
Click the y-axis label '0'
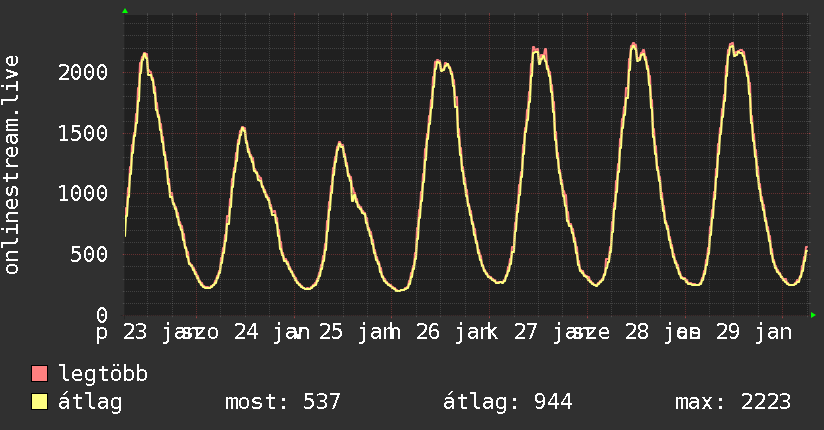point(102,315)
